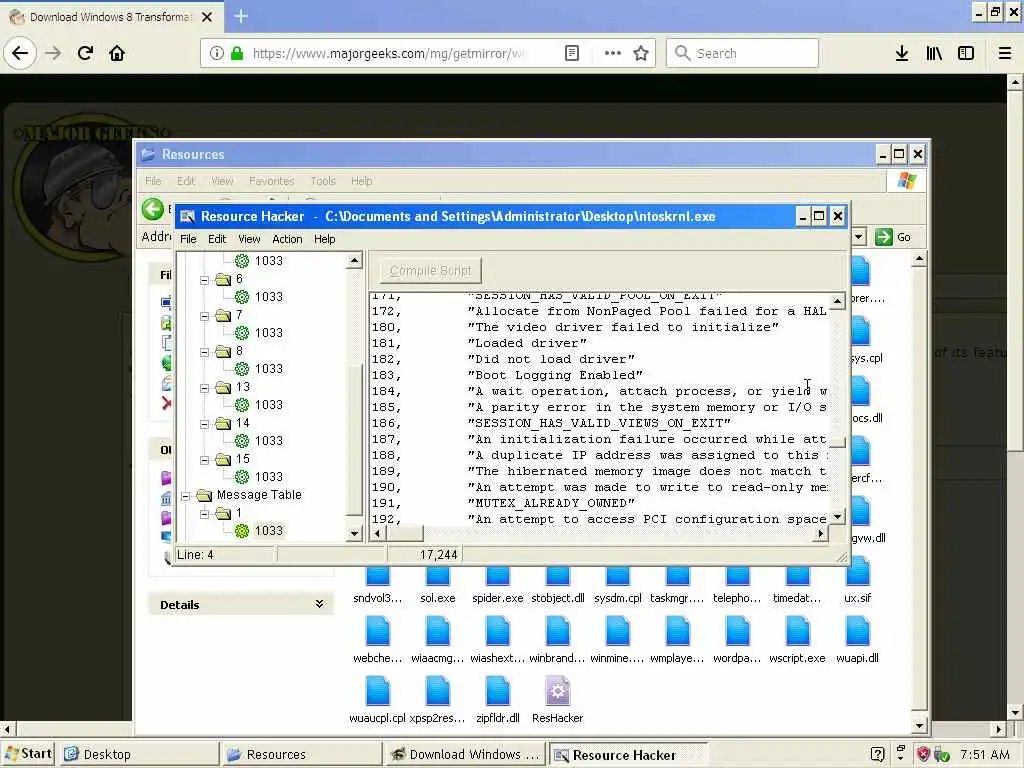Collapse the Message Table node
This screenshot has height=768, width=1024.
(185, 496)
